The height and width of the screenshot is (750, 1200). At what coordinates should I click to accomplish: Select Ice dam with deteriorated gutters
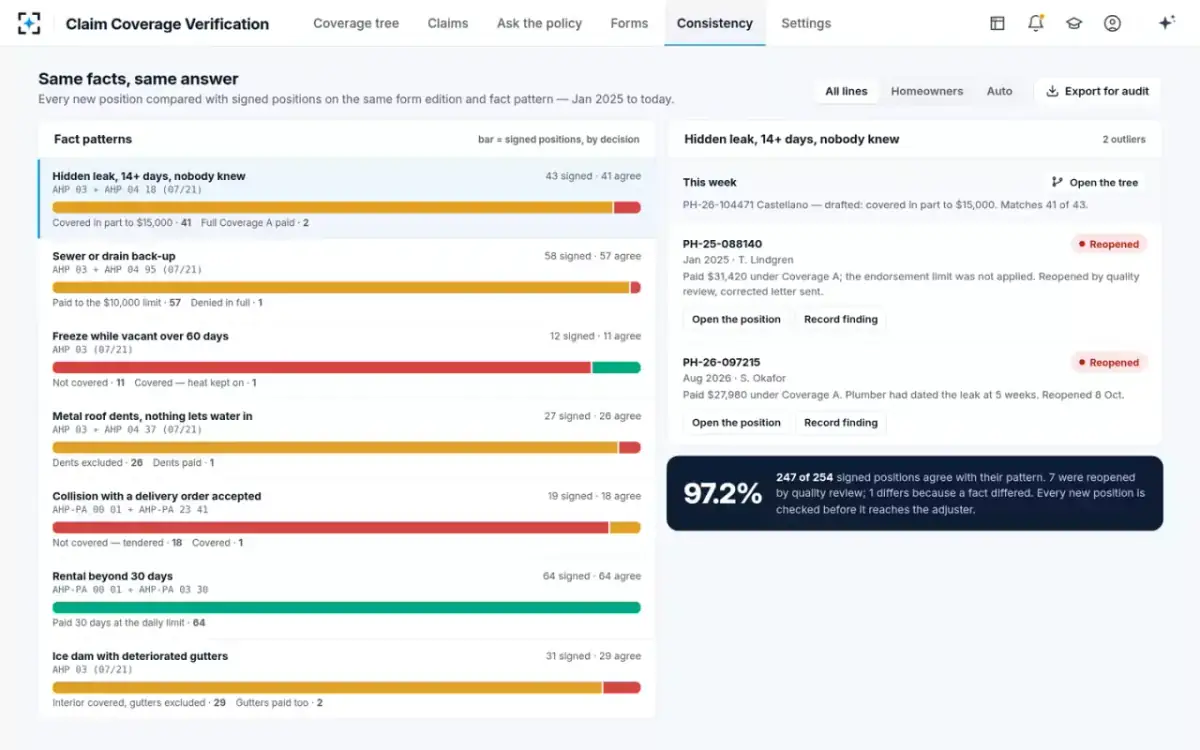(347, 679)
